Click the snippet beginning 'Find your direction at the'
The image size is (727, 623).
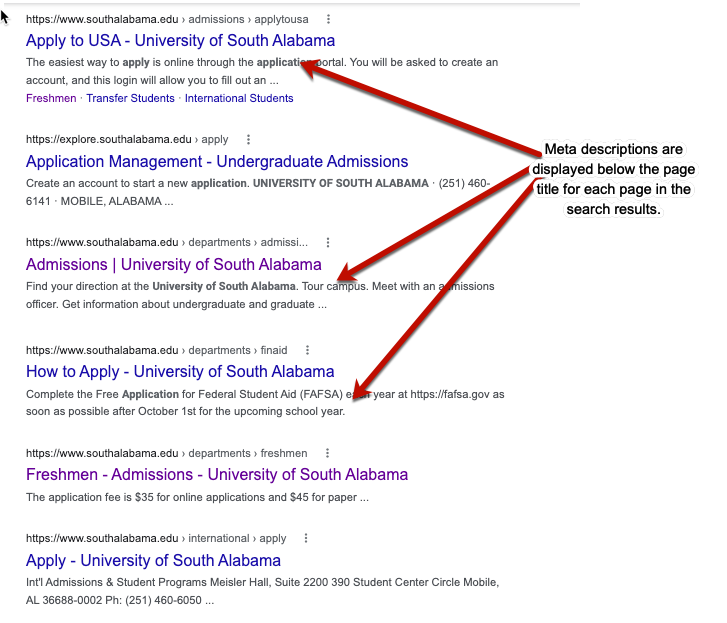[x=260, y=295]
